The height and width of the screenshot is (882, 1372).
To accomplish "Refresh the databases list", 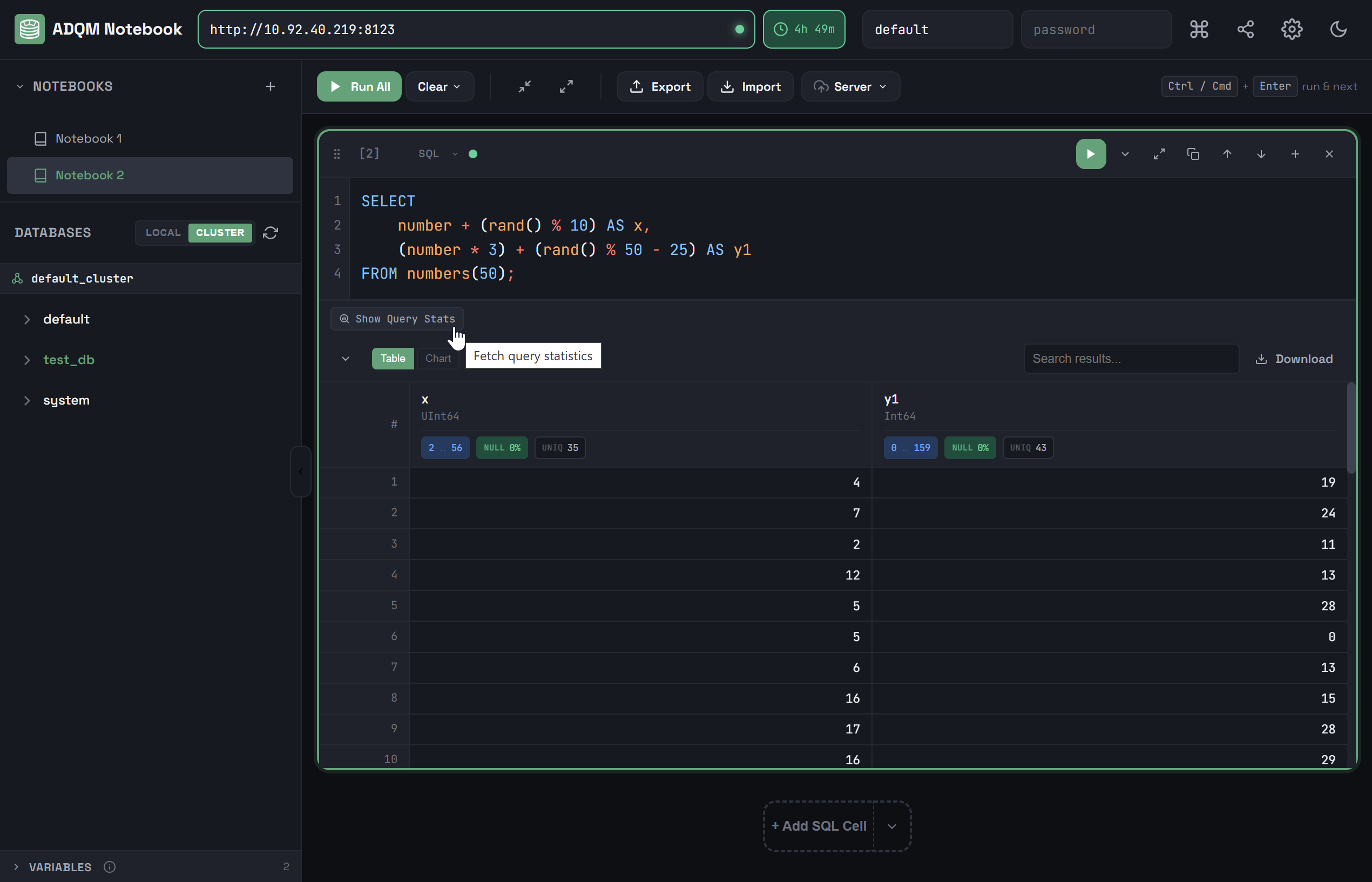I will 270,233.
